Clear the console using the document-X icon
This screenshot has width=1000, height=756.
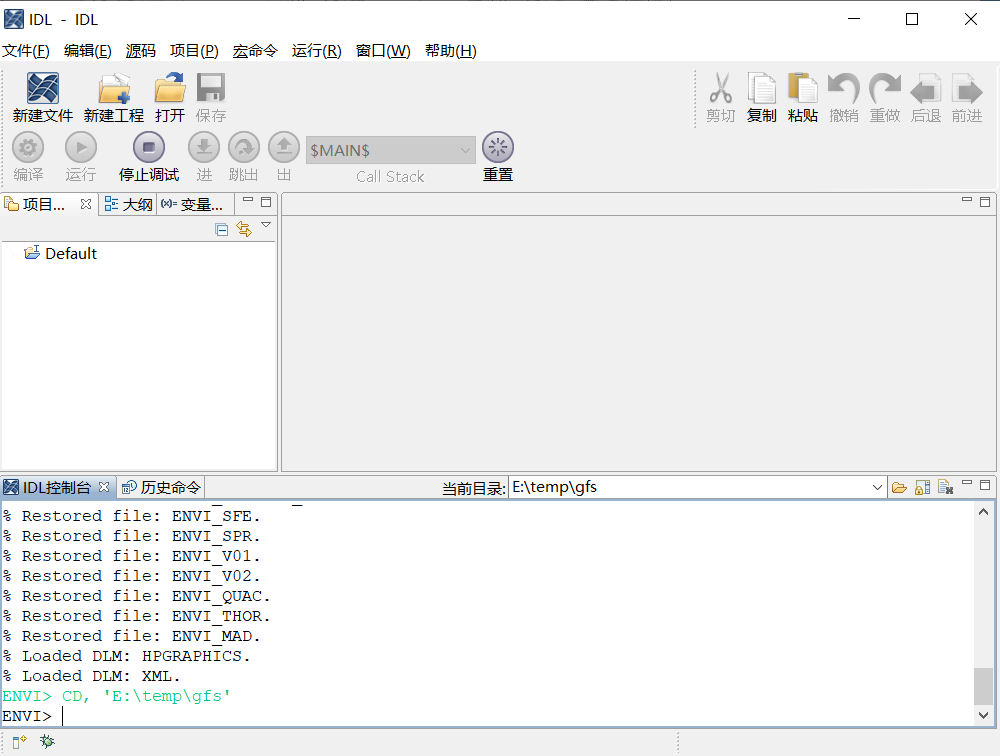[x=945, y=488]
